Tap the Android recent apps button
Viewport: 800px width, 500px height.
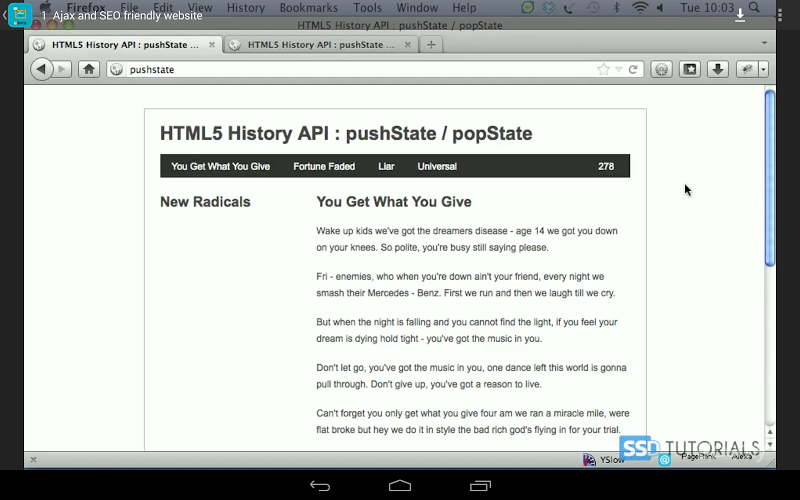(480, 486)
